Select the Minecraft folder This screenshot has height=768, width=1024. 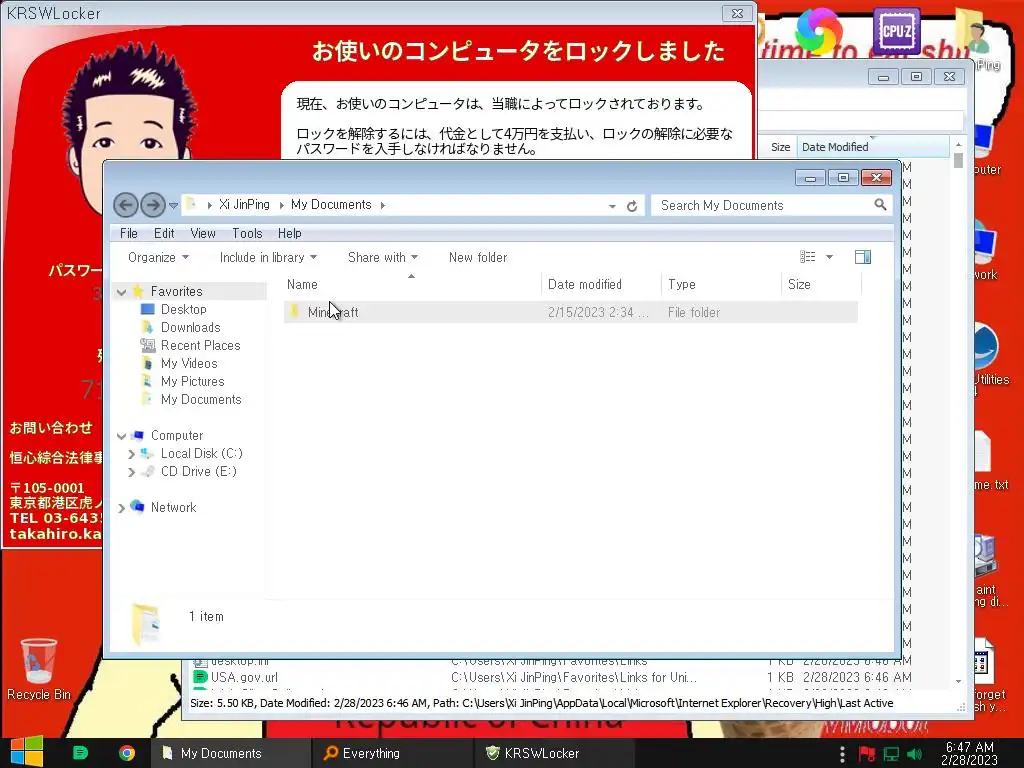570,312
